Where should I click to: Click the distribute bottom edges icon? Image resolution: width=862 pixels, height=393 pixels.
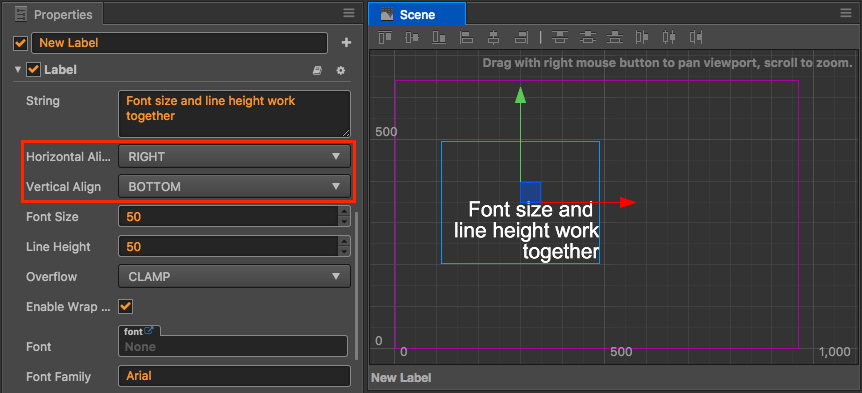click(615, 37)
